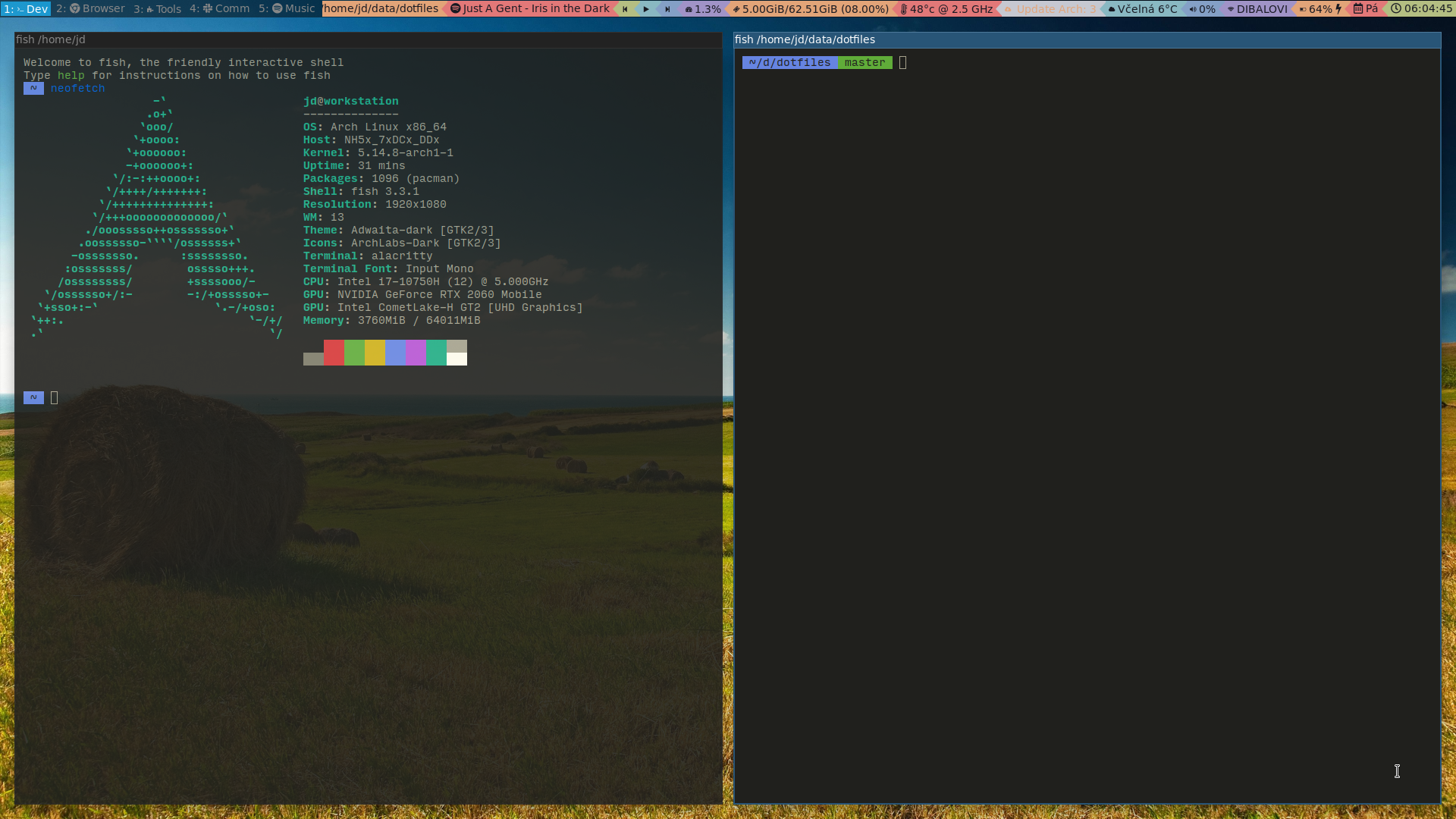Click the battery 64% indicator

point(1320,9)
